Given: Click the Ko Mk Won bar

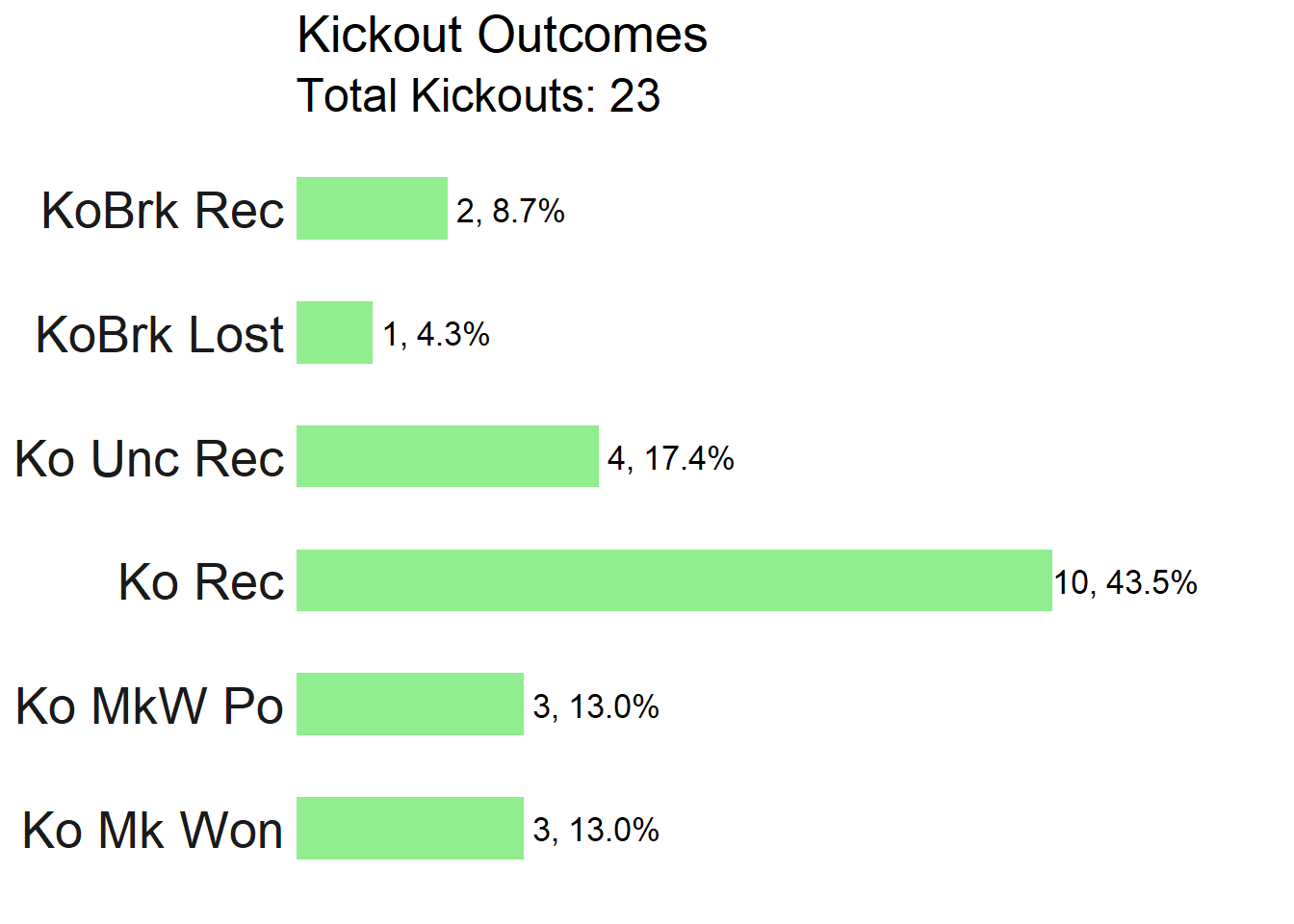Looking at the screenshot, I should (410, 828).
